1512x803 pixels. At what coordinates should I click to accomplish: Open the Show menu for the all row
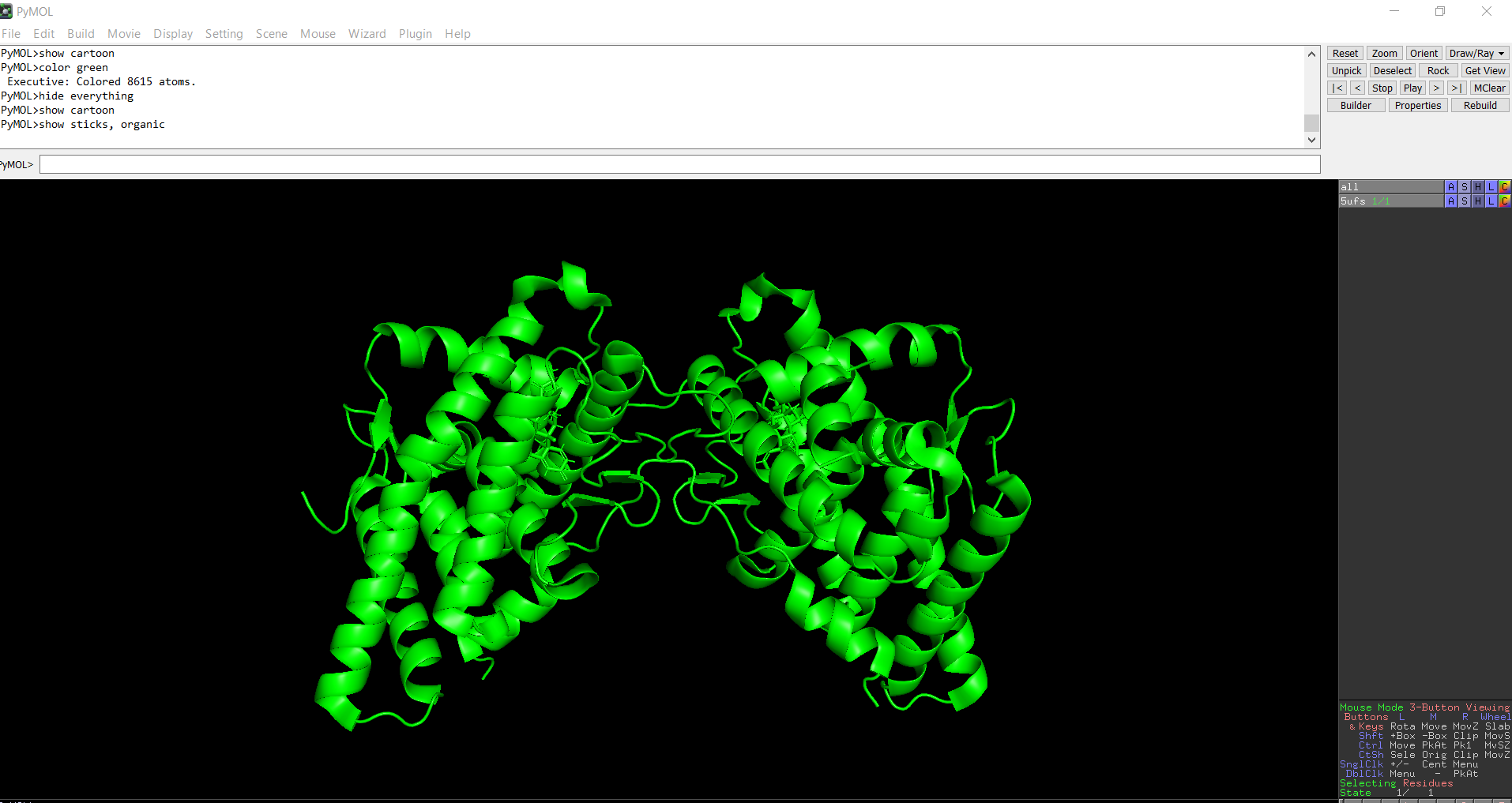1465,187
